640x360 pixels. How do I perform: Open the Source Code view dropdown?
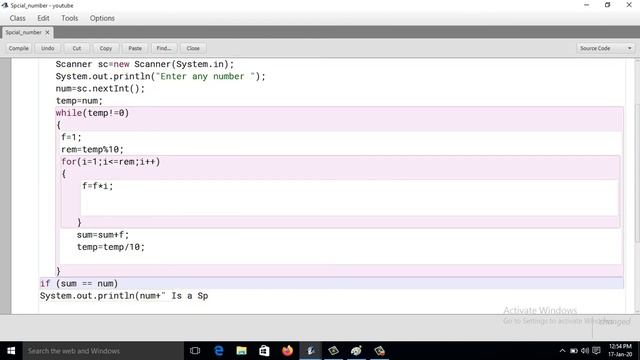606,48
